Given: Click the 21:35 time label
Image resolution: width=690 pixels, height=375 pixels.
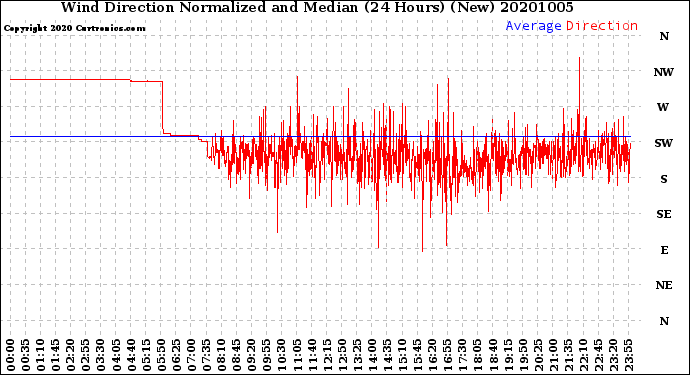Looking at the screenshot, I should [x=568, y=355].
